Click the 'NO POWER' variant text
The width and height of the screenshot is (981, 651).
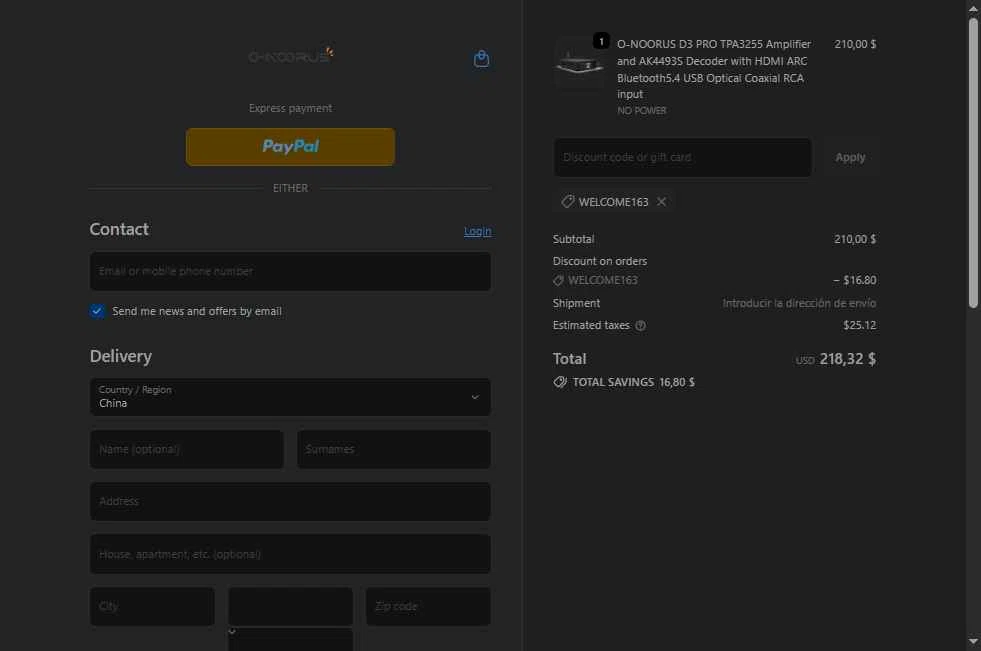642,111
